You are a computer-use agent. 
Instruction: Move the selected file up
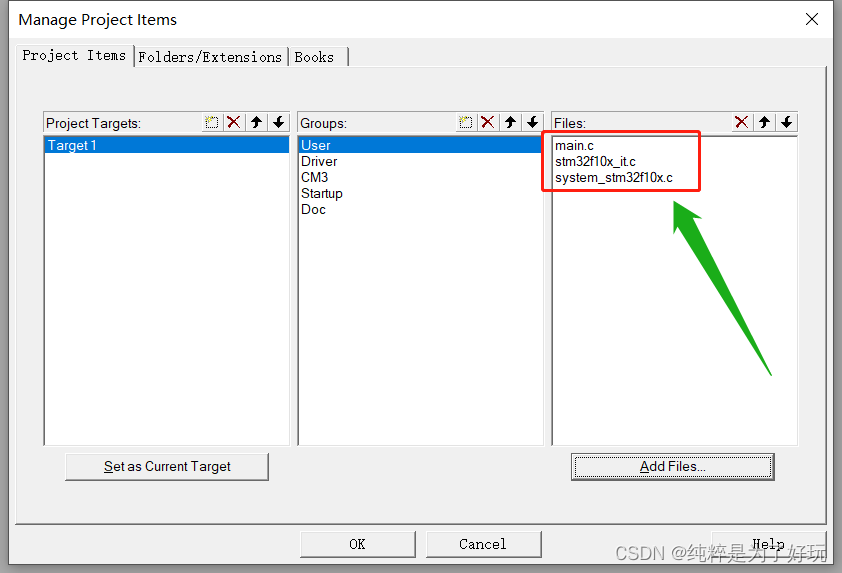point(765,122)
